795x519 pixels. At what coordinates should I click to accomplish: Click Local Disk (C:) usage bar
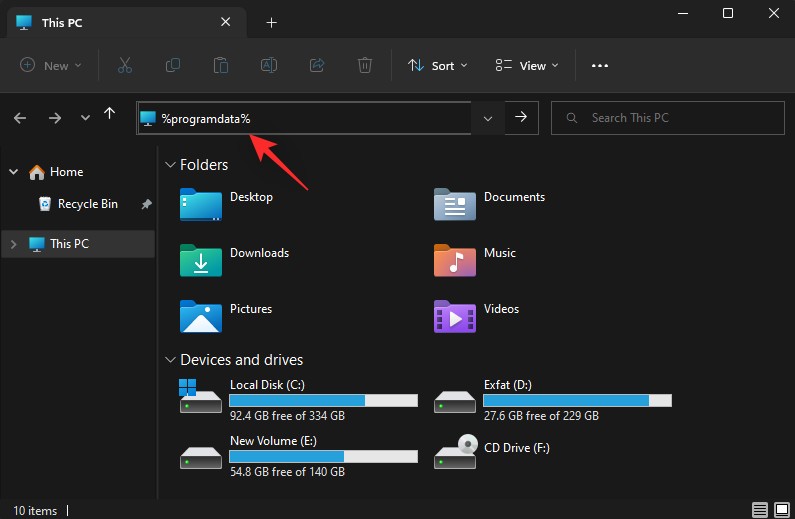point(323,400)
